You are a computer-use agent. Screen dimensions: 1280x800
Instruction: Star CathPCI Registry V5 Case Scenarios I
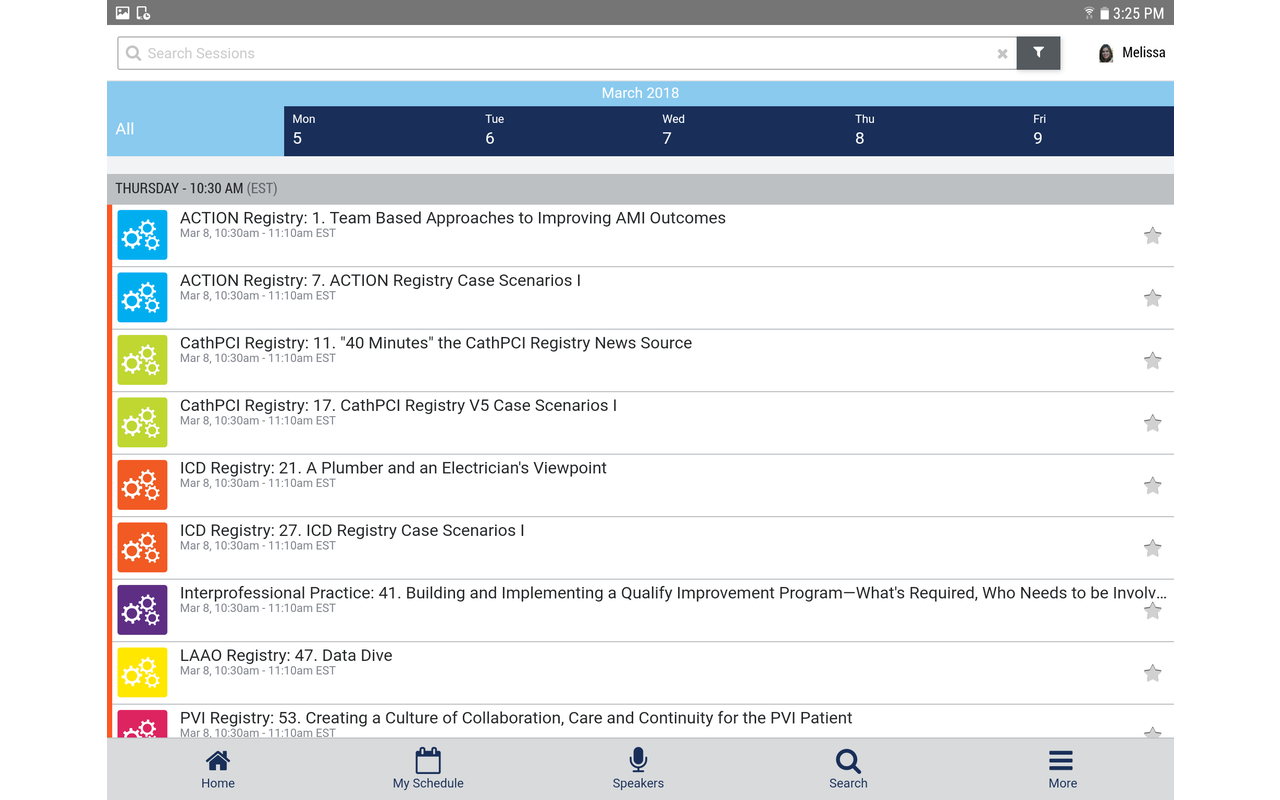pyautogui.click(x=1152, y=423)
